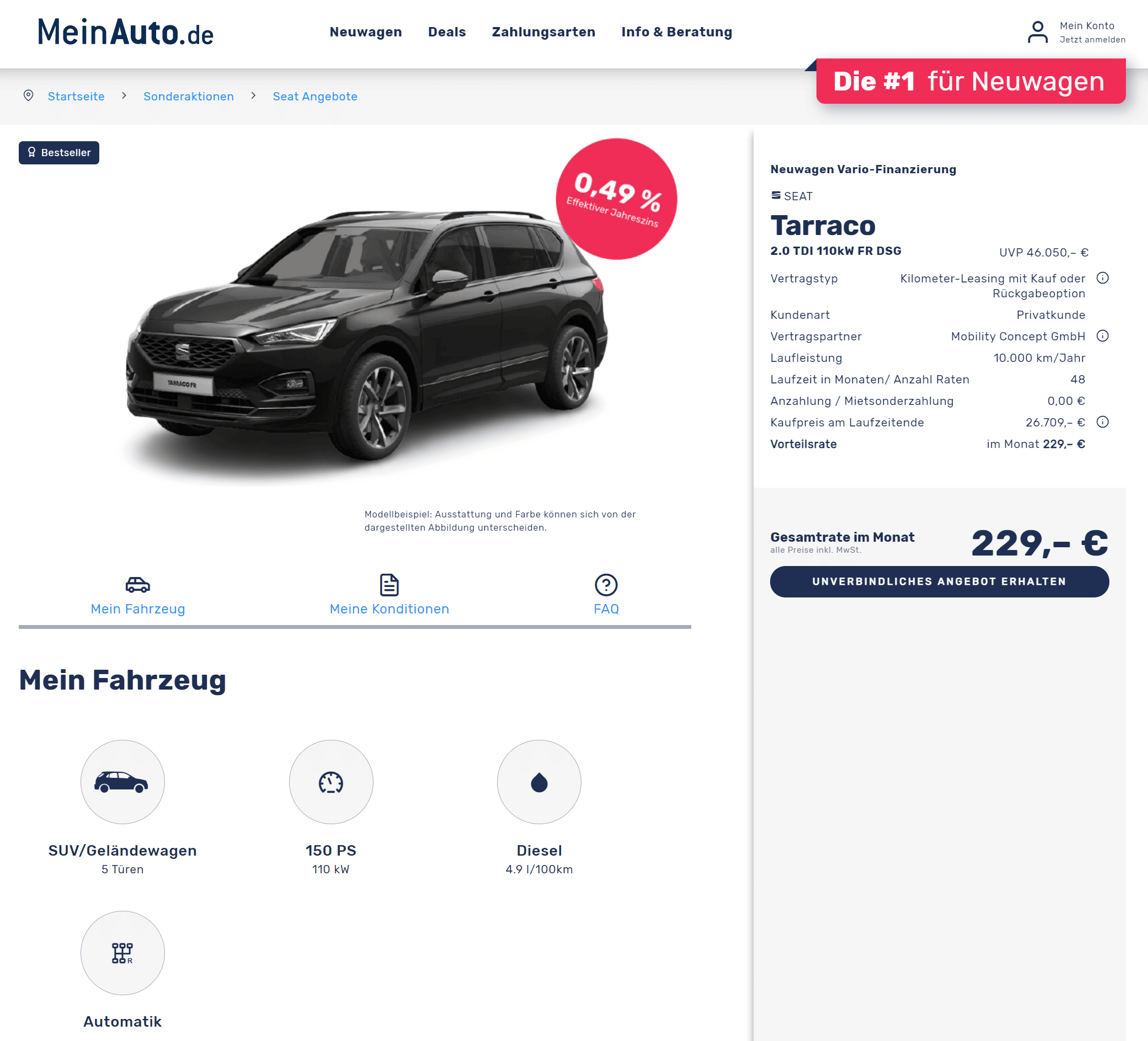Click the Automatik gearbox icon
The height and width of the screenshot is (1041, 1148).
click(122, 953)
